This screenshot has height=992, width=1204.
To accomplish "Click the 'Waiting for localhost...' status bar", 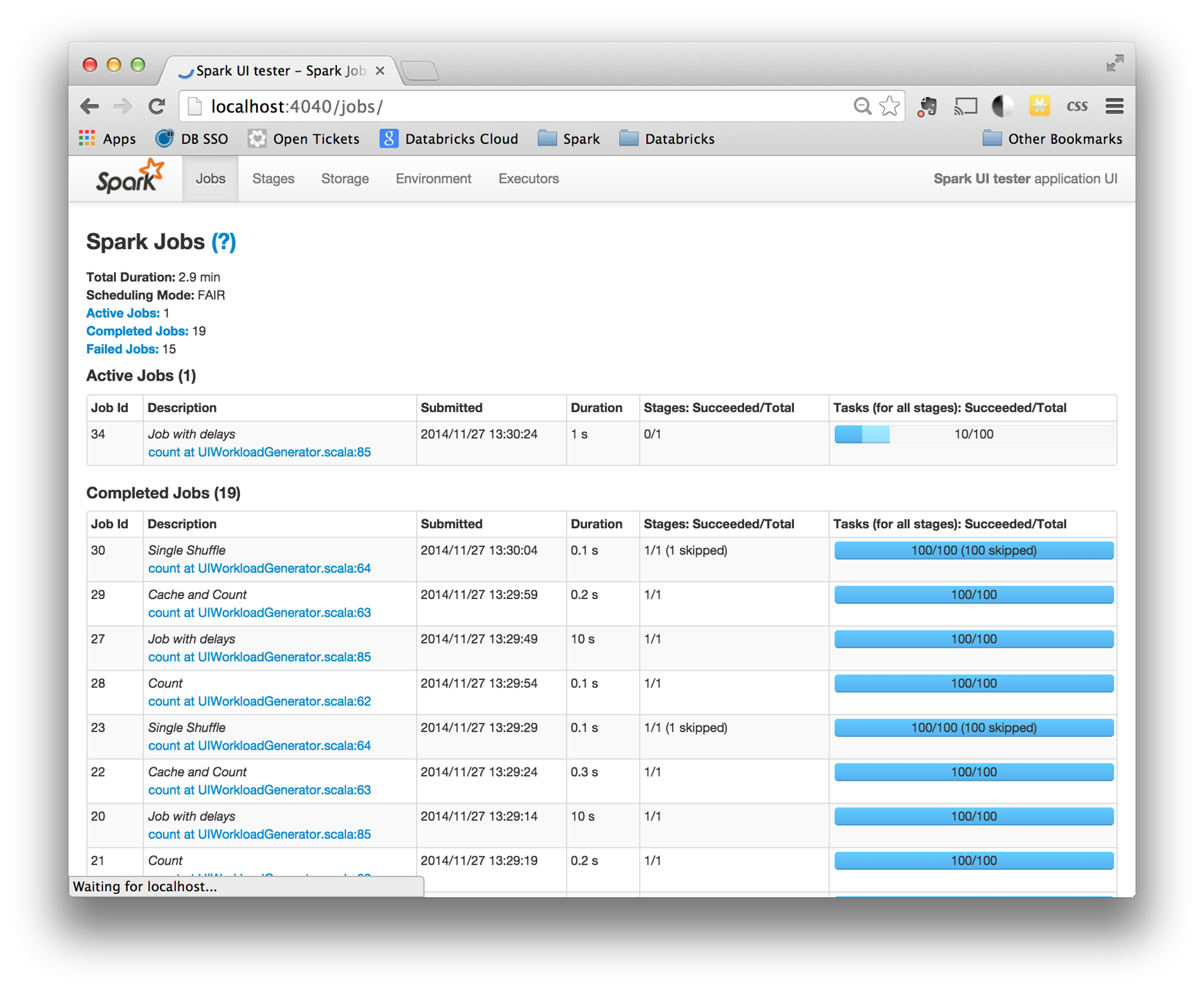I will [246, 887].
